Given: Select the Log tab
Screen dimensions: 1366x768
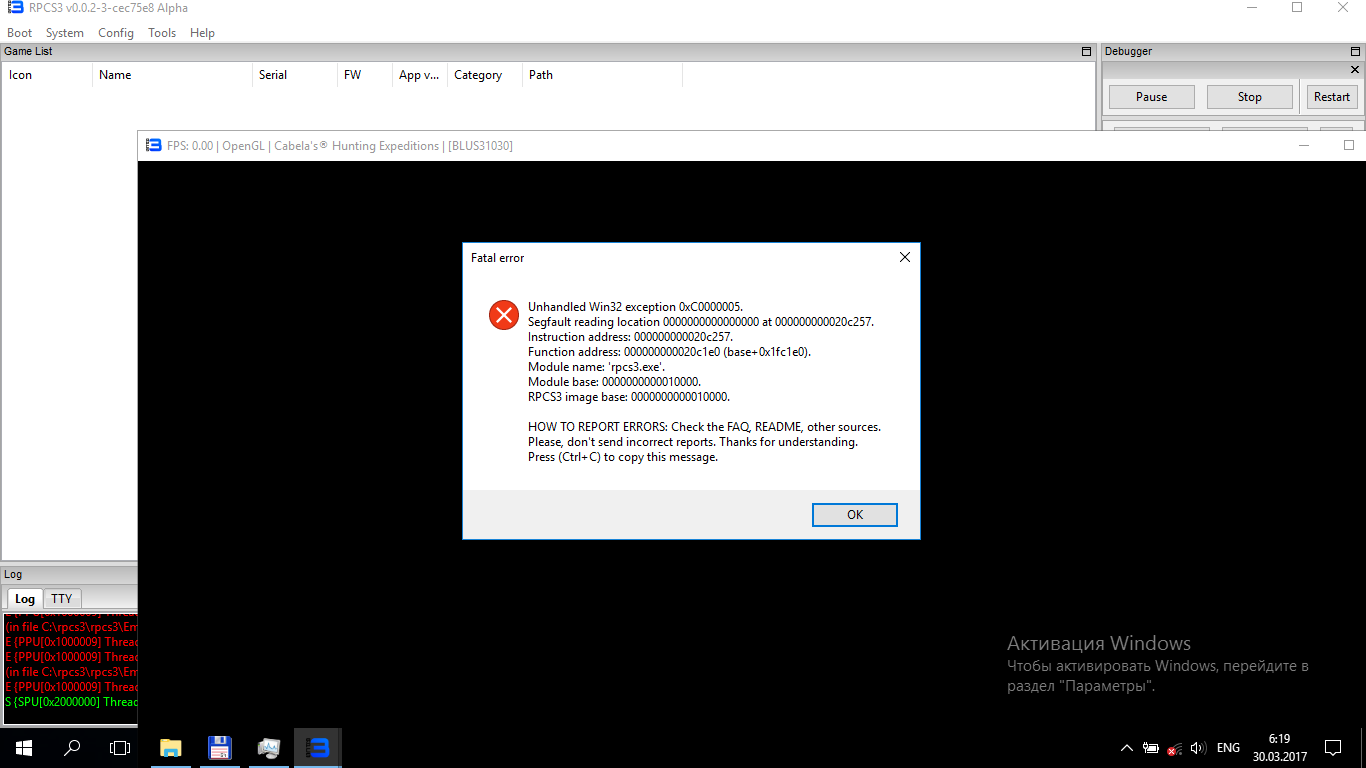Looking at the screenshot, I should pos(25,598).
